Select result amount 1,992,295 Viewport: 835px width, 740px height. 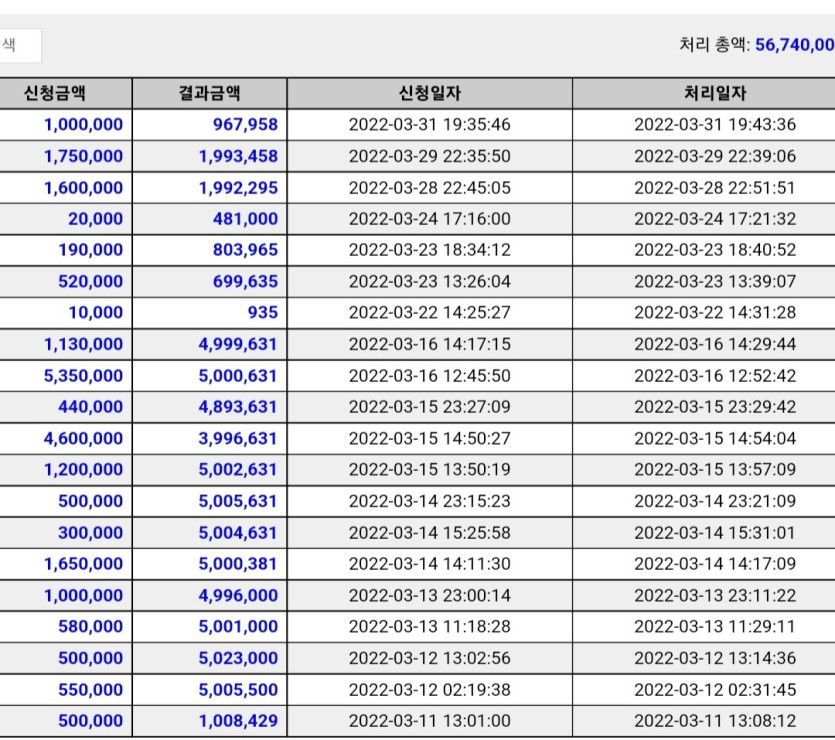238,188
